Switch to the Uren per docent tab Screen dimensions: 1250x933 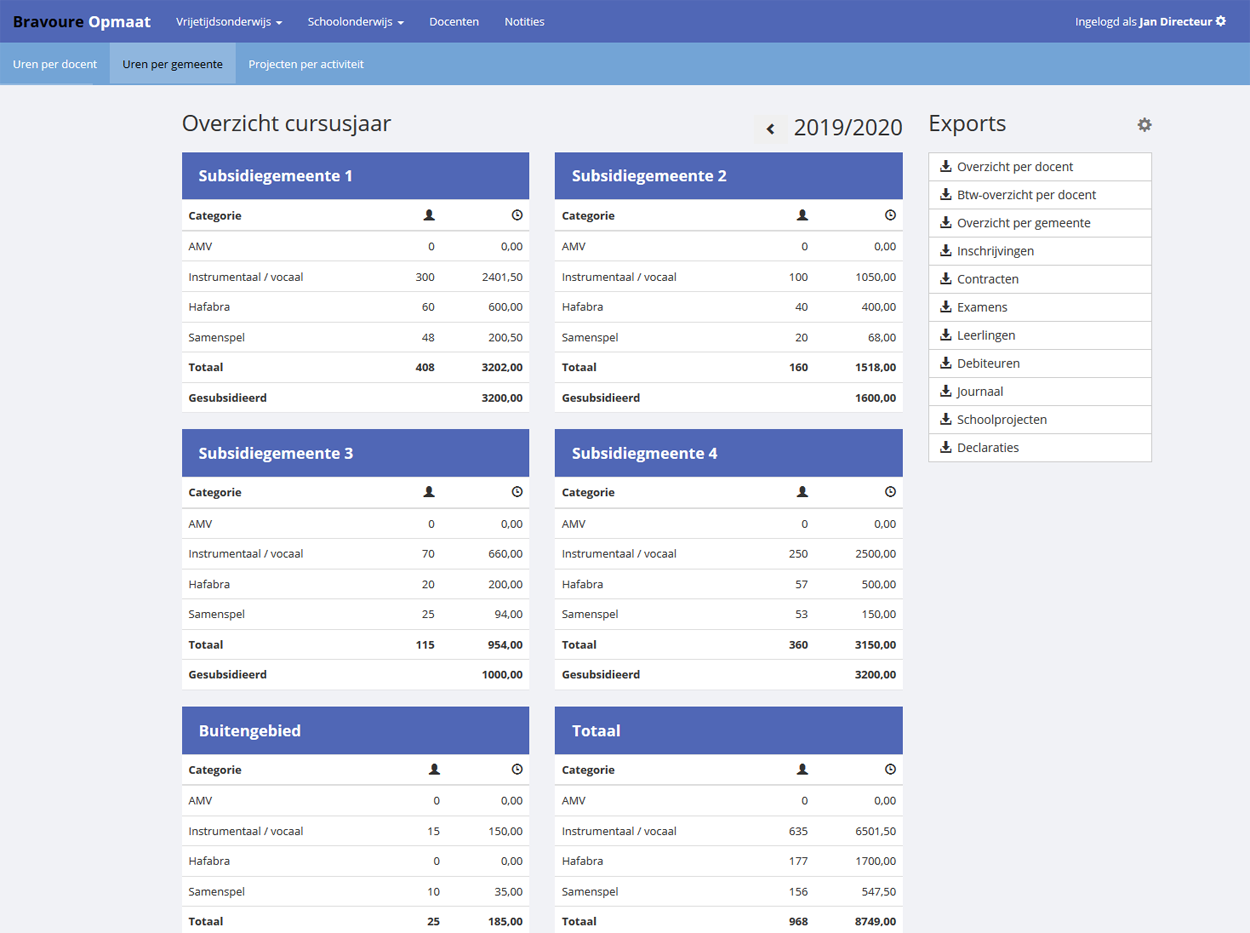pos(55,64)
